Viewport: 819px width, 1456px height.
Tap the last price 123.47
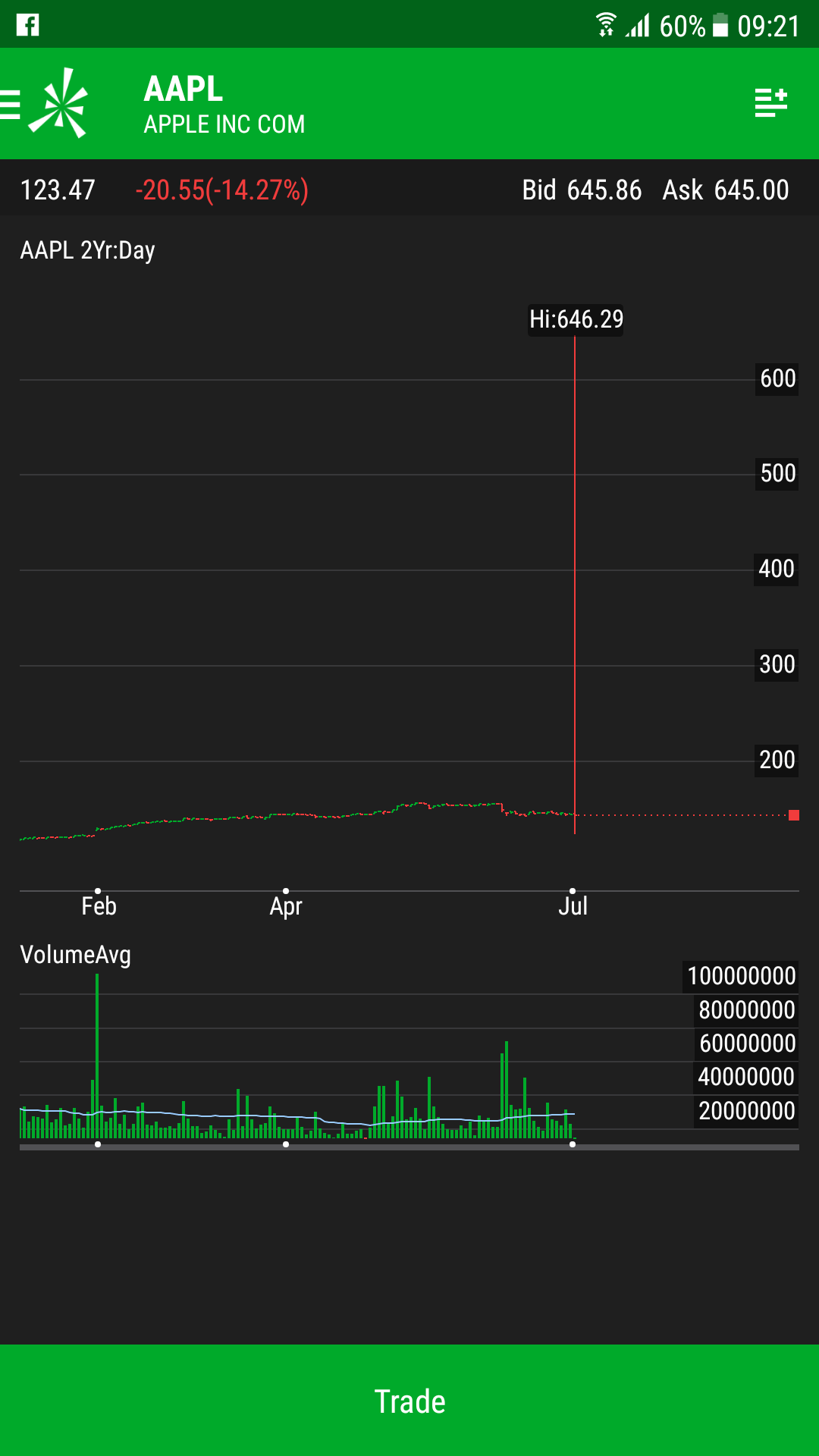tap(58, 190)
